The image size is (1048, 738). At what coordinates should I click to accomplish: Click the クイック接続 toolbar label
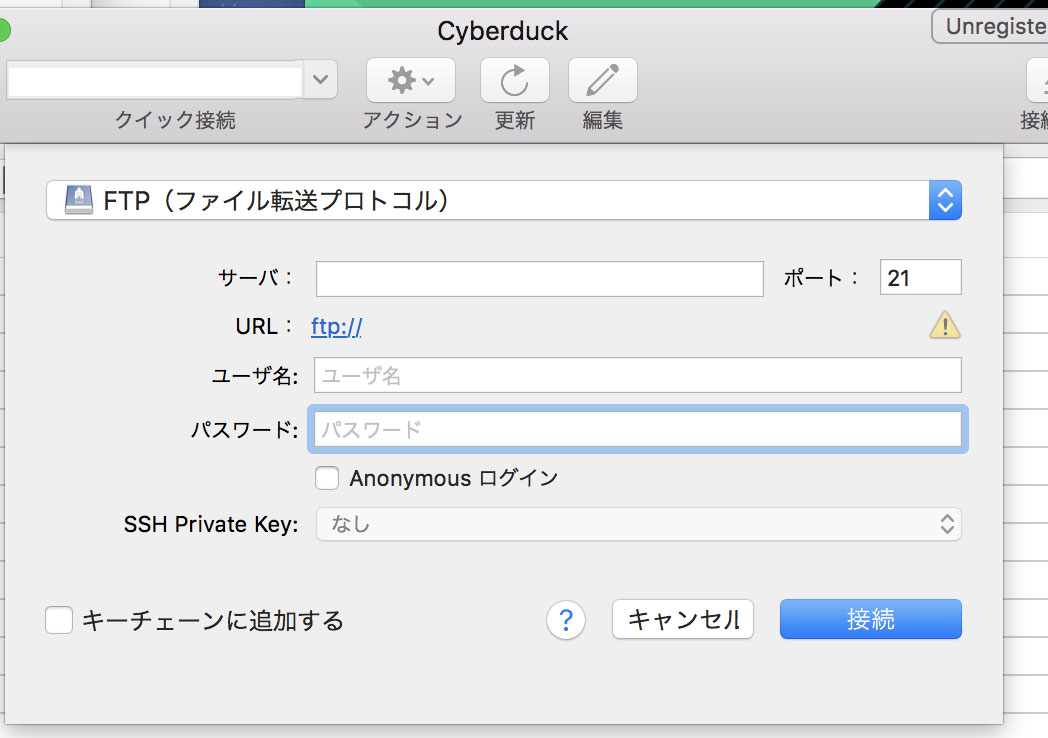[175, 120]
